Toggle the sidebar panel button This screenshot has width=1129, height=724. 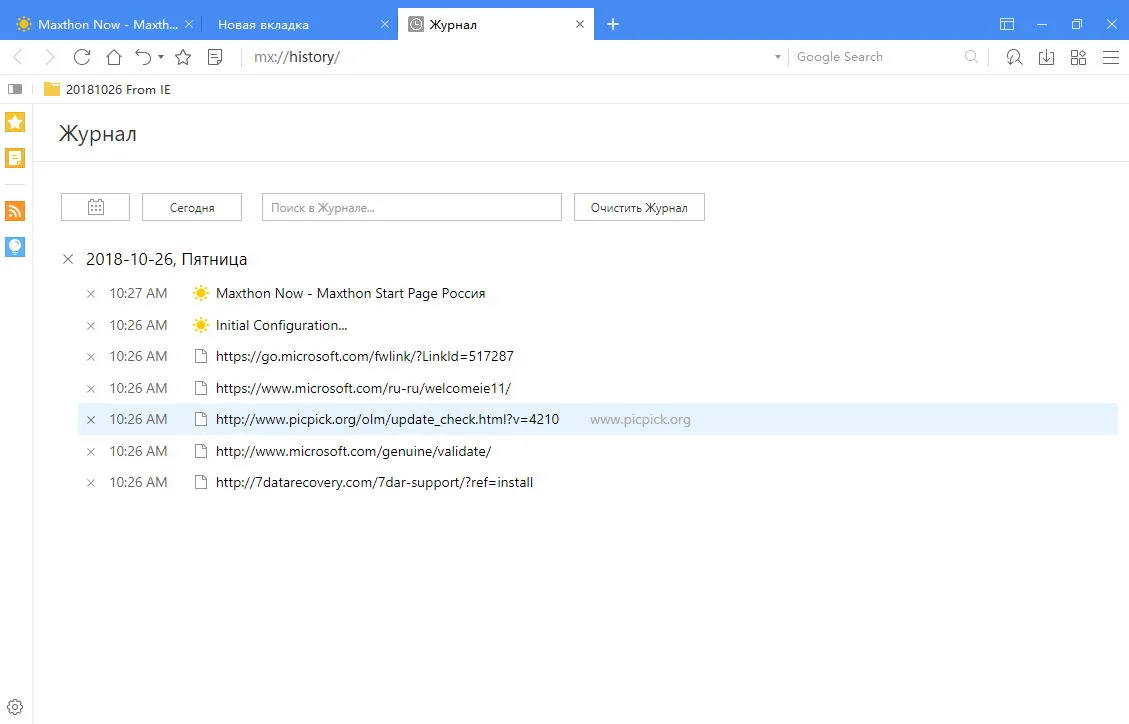tap(15, 89)
